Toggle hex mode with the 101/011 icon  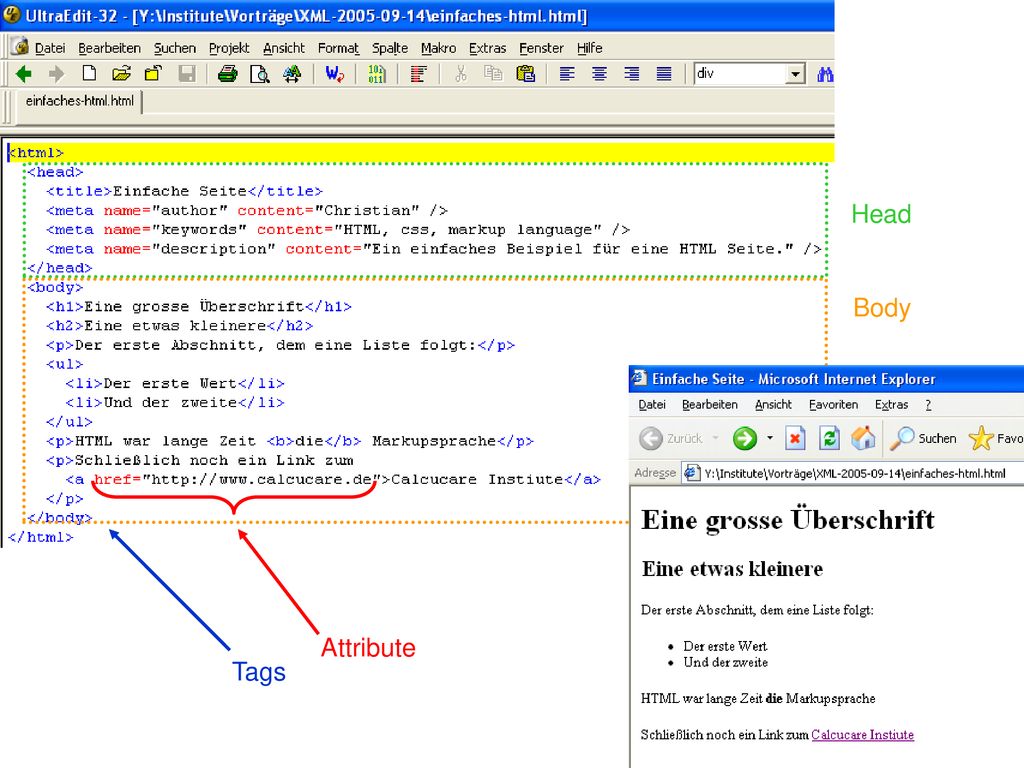point(376,74)
